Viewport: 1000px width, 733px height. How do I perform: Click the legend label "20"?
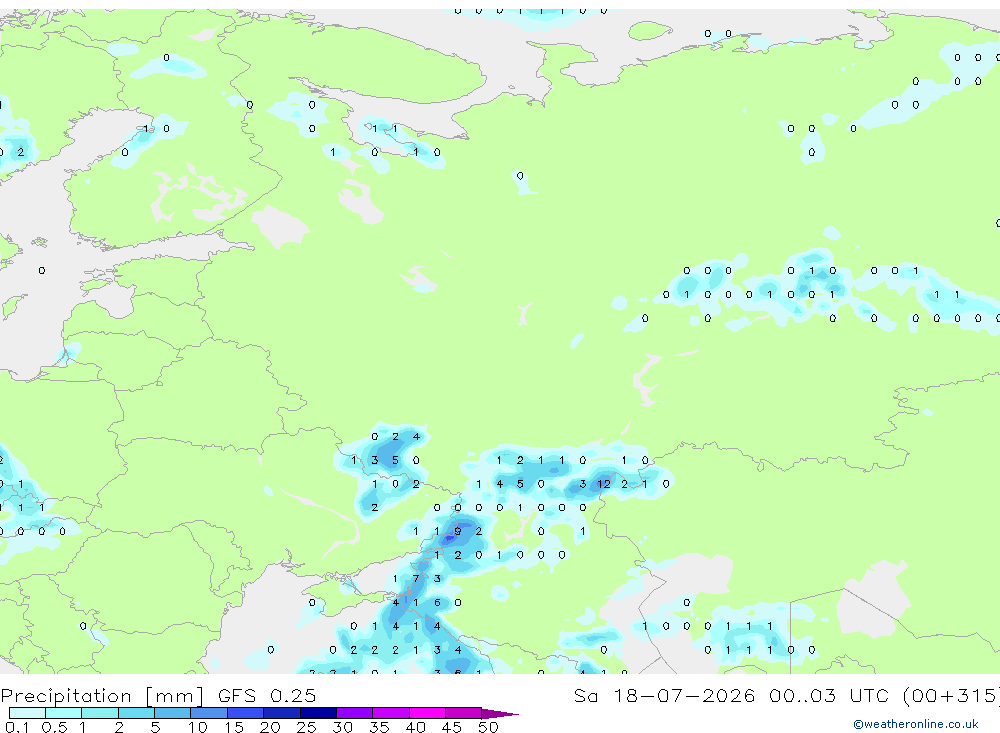[x=270, y=727]
